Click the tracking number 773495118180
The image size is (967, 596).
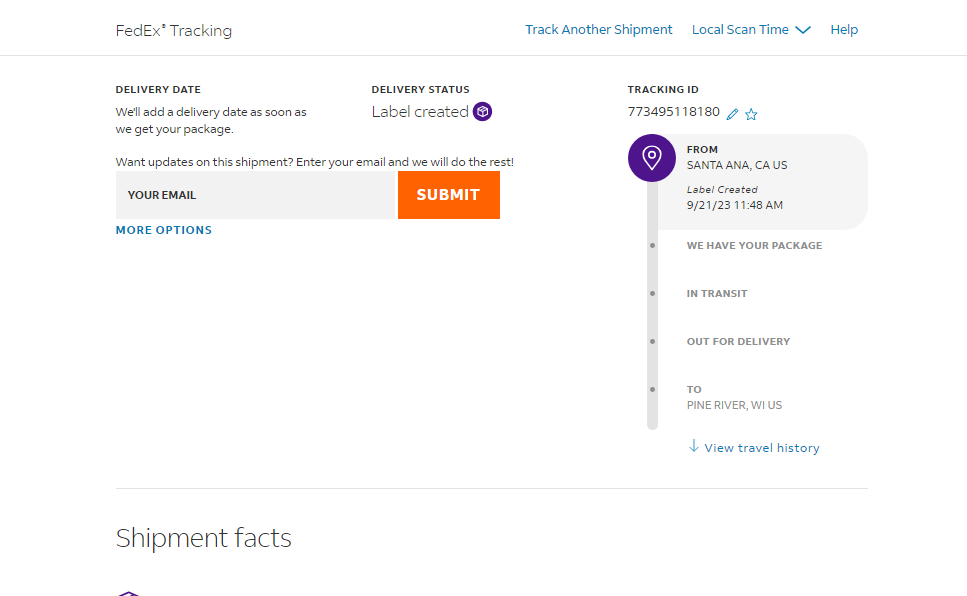click(x=673, y=112)
